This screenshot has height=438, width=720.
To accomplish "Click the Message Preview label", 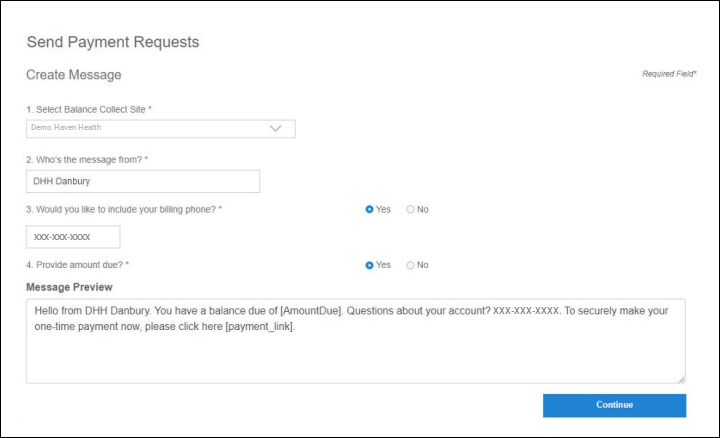I will pos(69,287).
